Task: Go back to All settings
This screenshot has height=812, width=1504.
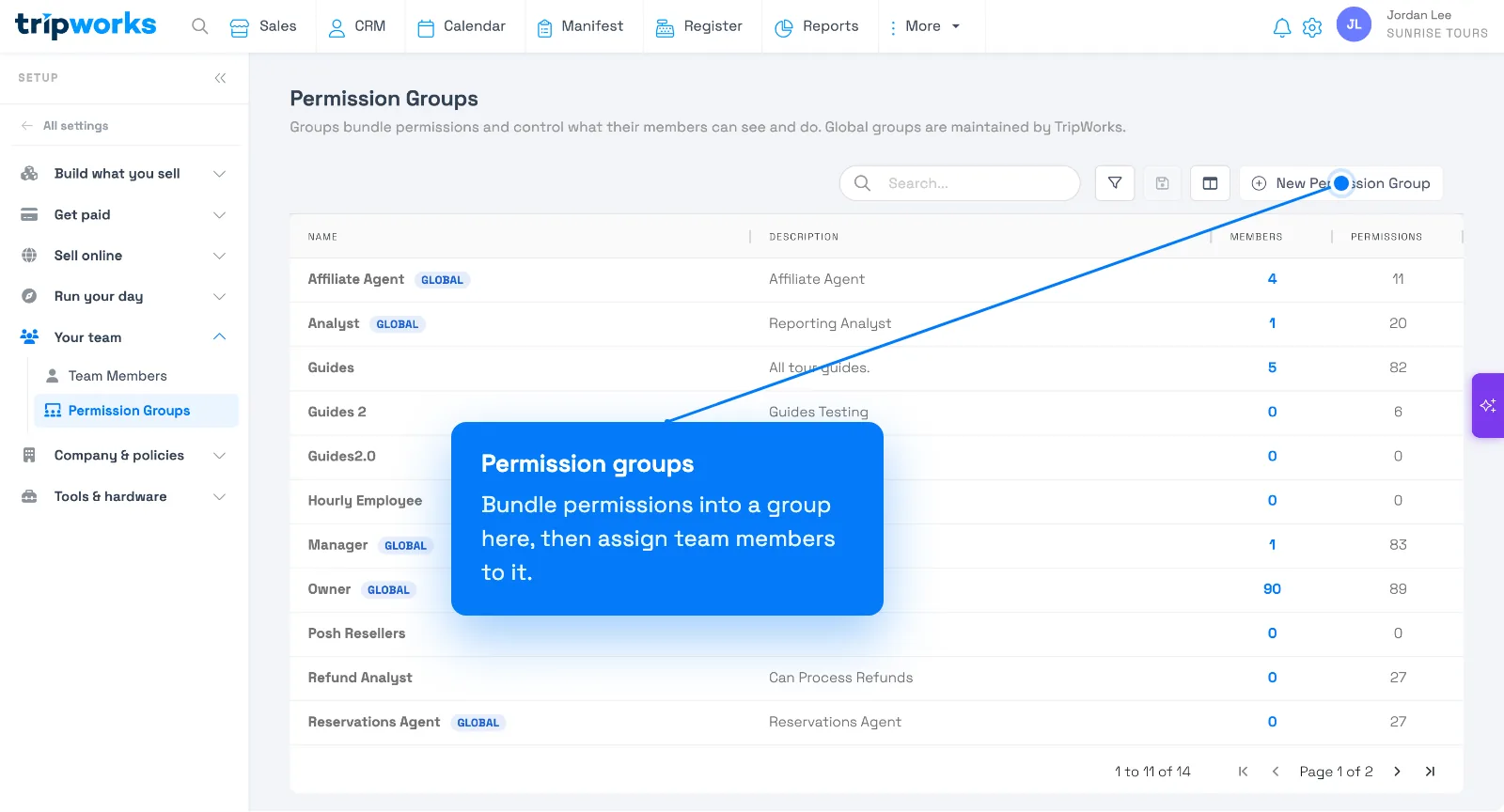Action: 65,126
